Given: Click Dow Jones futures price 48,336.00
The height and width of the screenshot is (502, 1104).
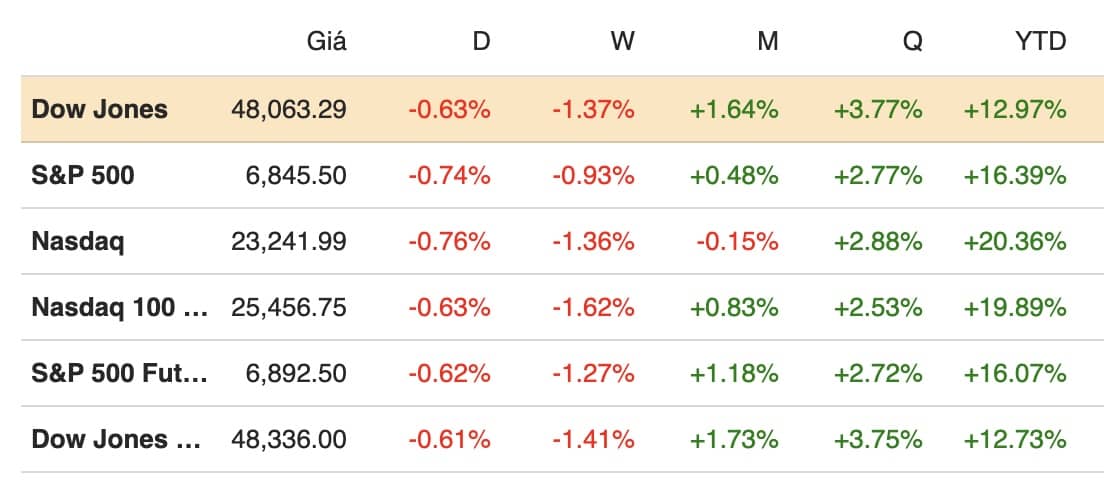Looking at the screenshot, I should coord(288,439).
